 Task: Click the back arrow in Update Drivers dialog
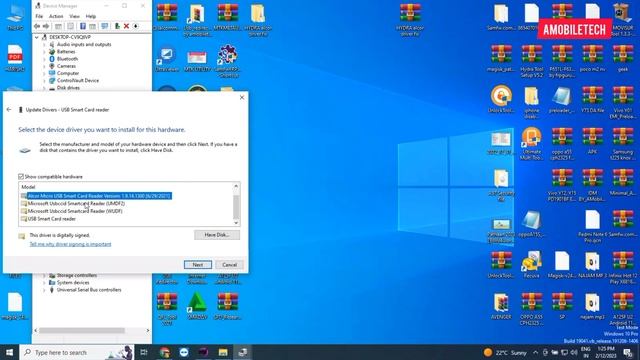pos(9,109)
